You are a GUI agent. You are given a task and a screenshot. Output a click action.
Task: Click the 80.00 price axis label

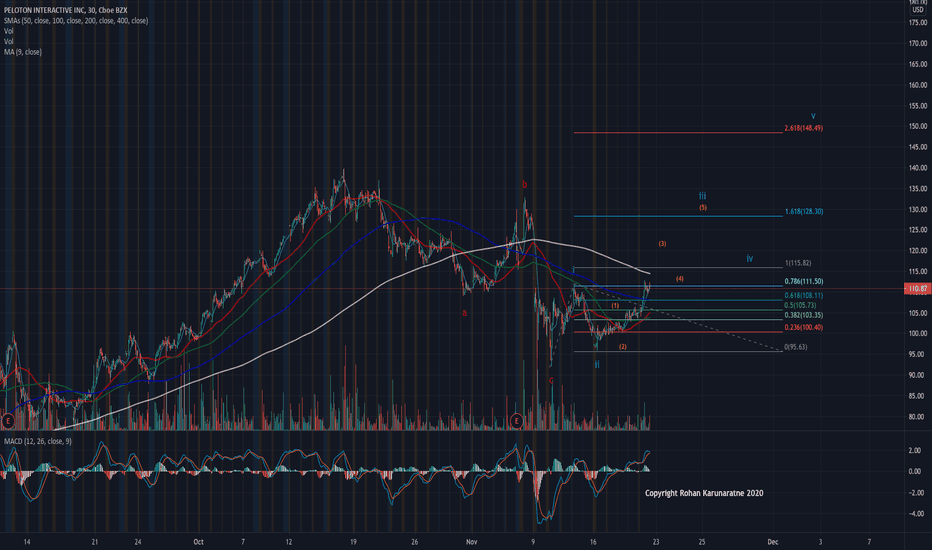coord(918,417)
